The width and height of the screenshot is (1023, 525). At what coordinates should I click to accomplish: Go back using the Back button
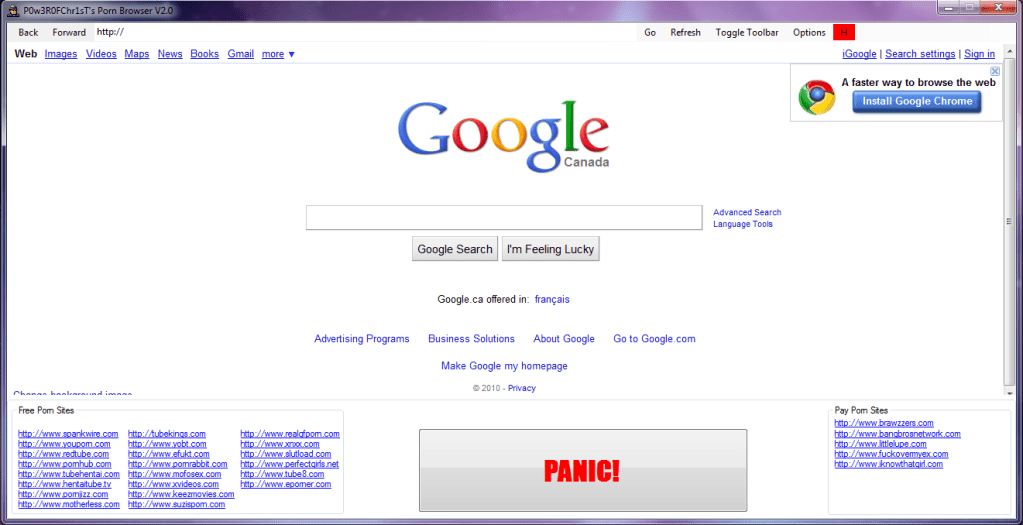(28, 32)
